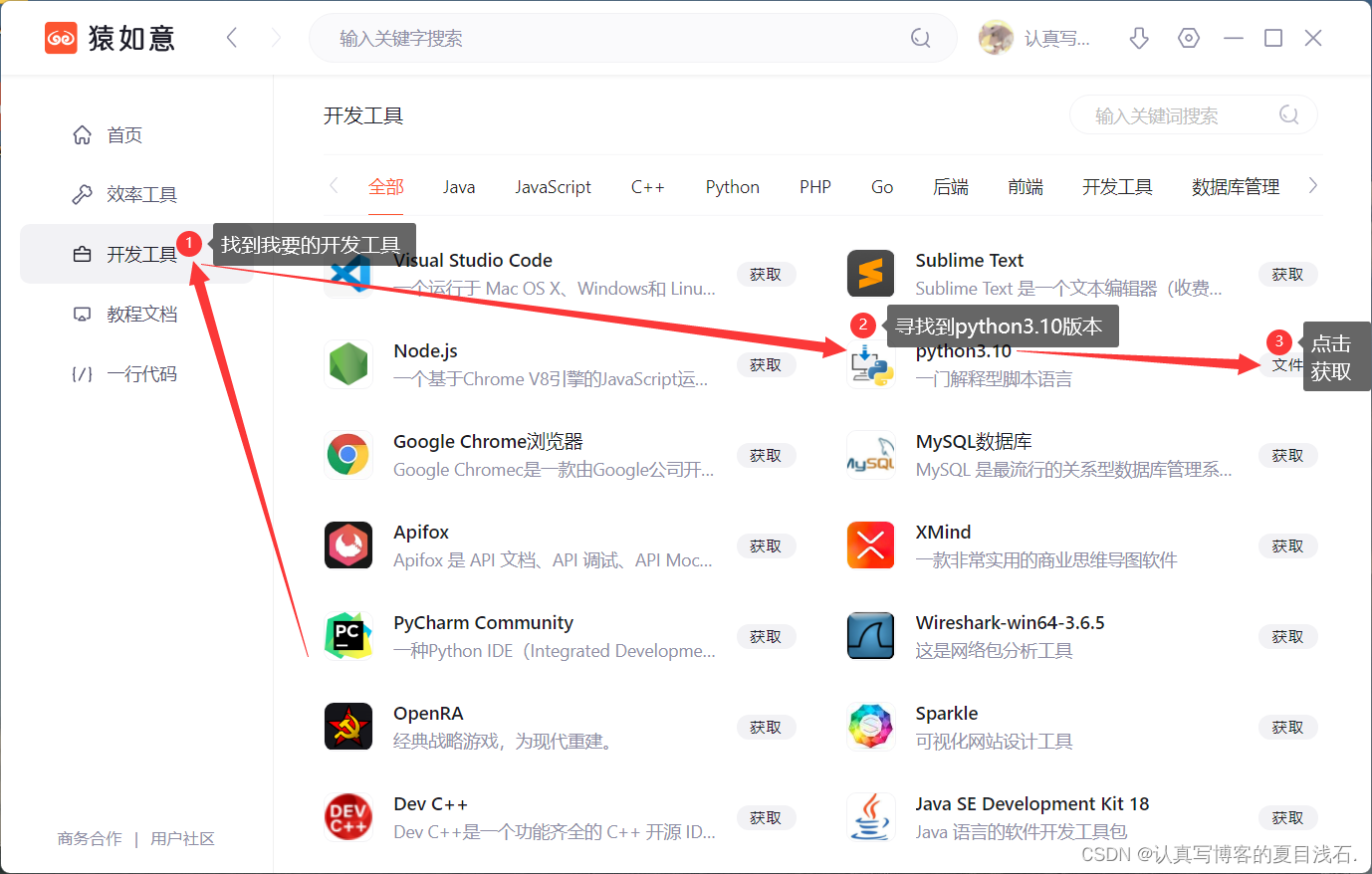Go forward with the right arrow
1372x874 pixels.
pyautogui.click(x=276, y=38)
